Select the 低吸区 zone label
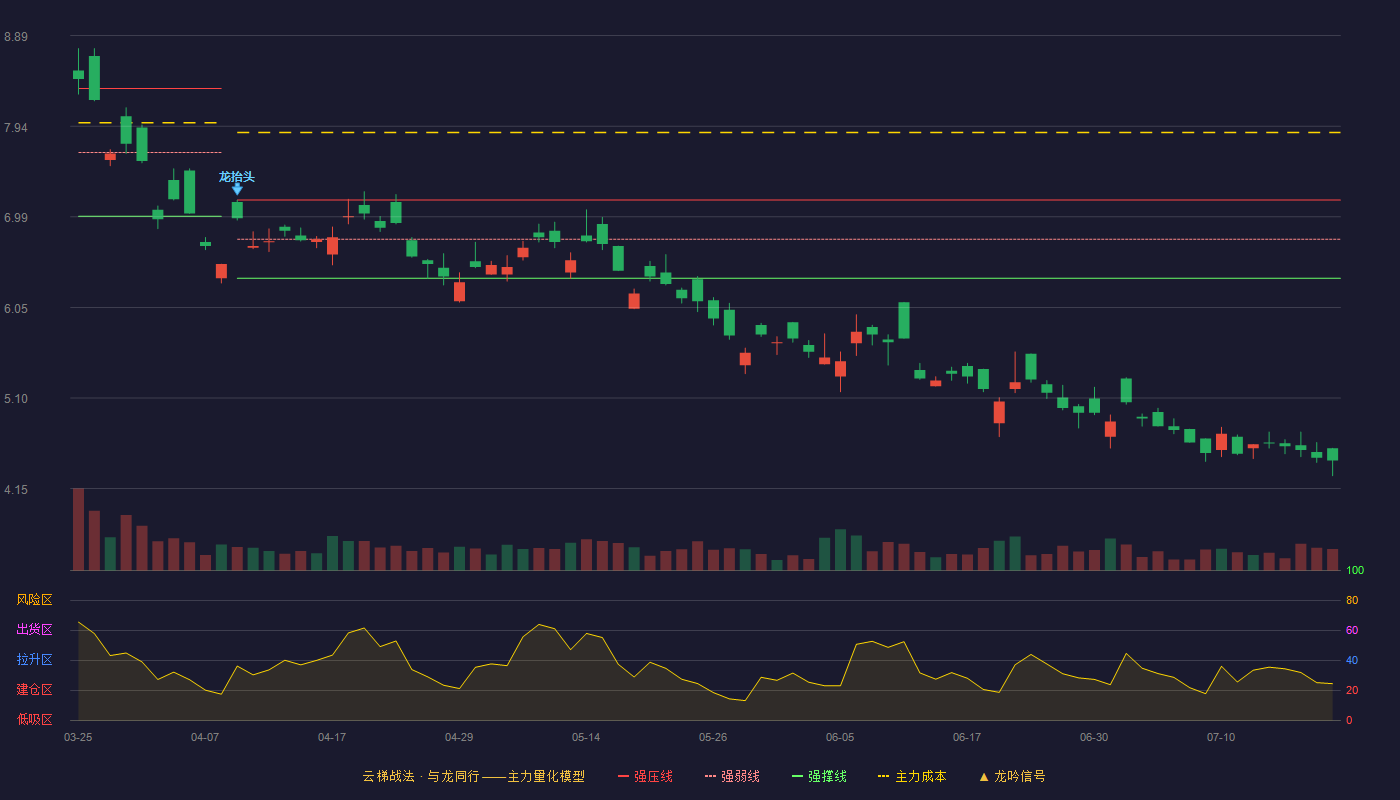This screenshot has width=1400, height=800. point(34,719)
